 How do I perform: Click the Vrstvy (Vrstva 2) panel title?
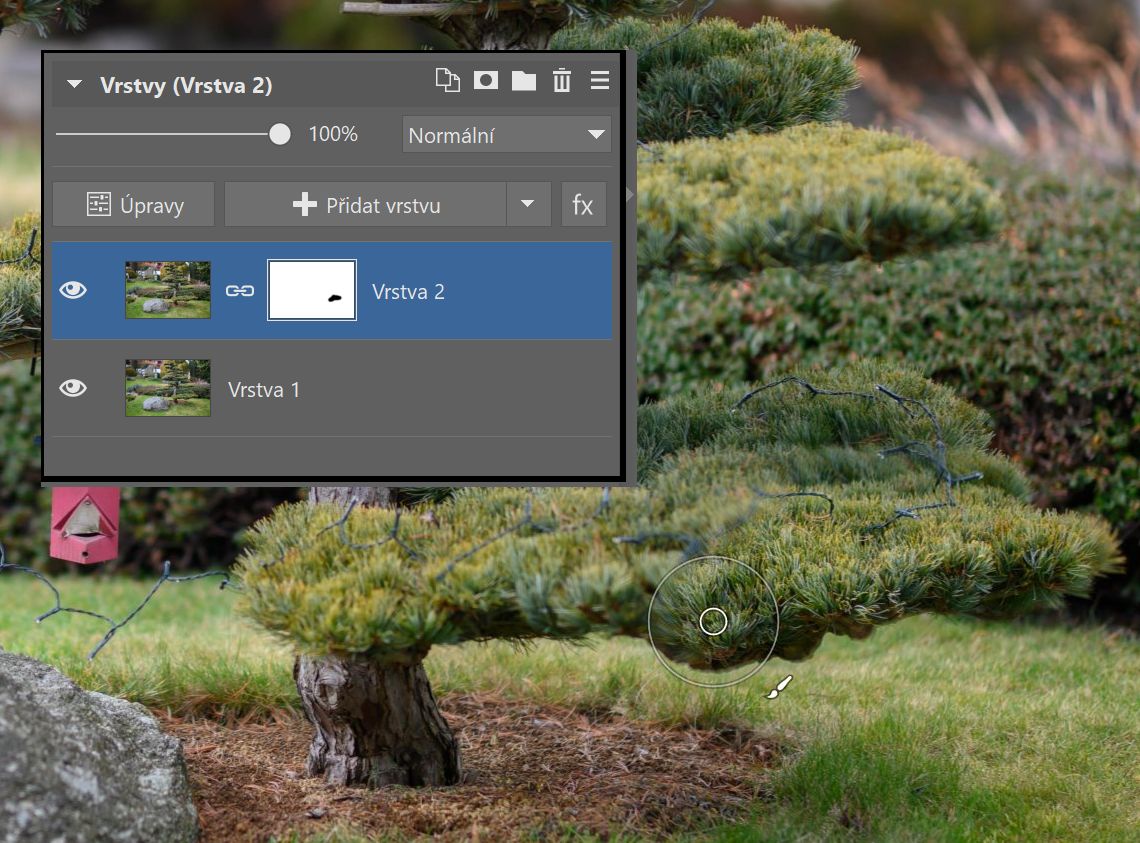tap(186, 85)
